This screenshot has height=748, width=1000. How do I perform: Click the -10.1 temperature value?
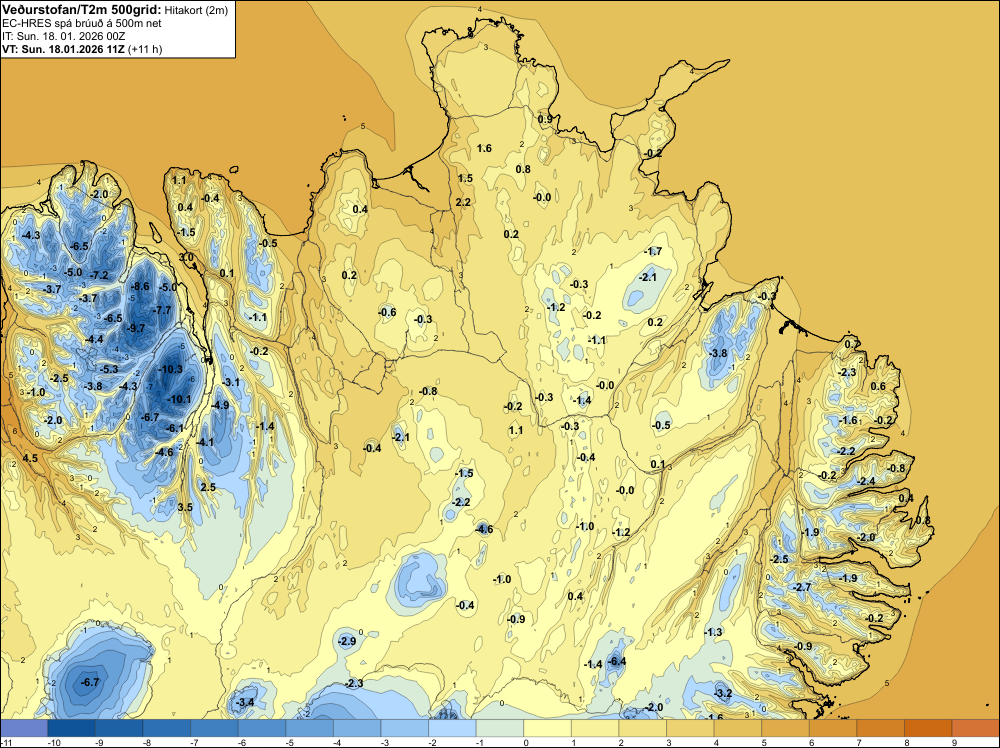pos(179,399)
